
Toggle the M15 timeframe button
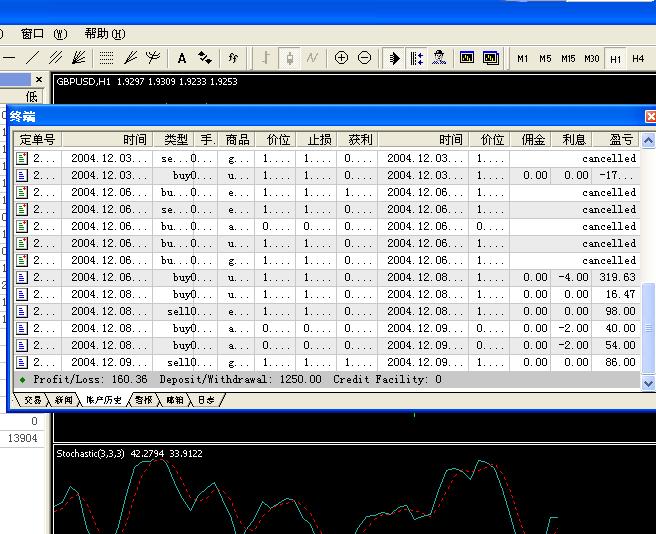point(568,59)
